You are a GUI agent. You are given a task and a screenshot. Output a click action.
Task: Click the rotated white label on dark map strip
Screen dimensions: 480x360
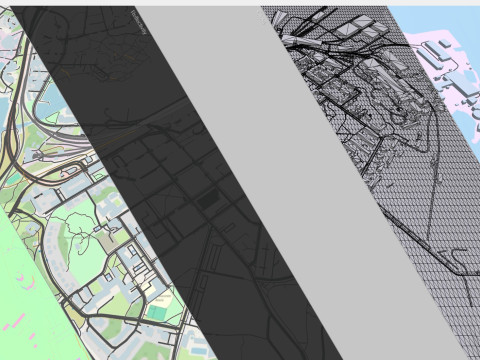[139, 23]
